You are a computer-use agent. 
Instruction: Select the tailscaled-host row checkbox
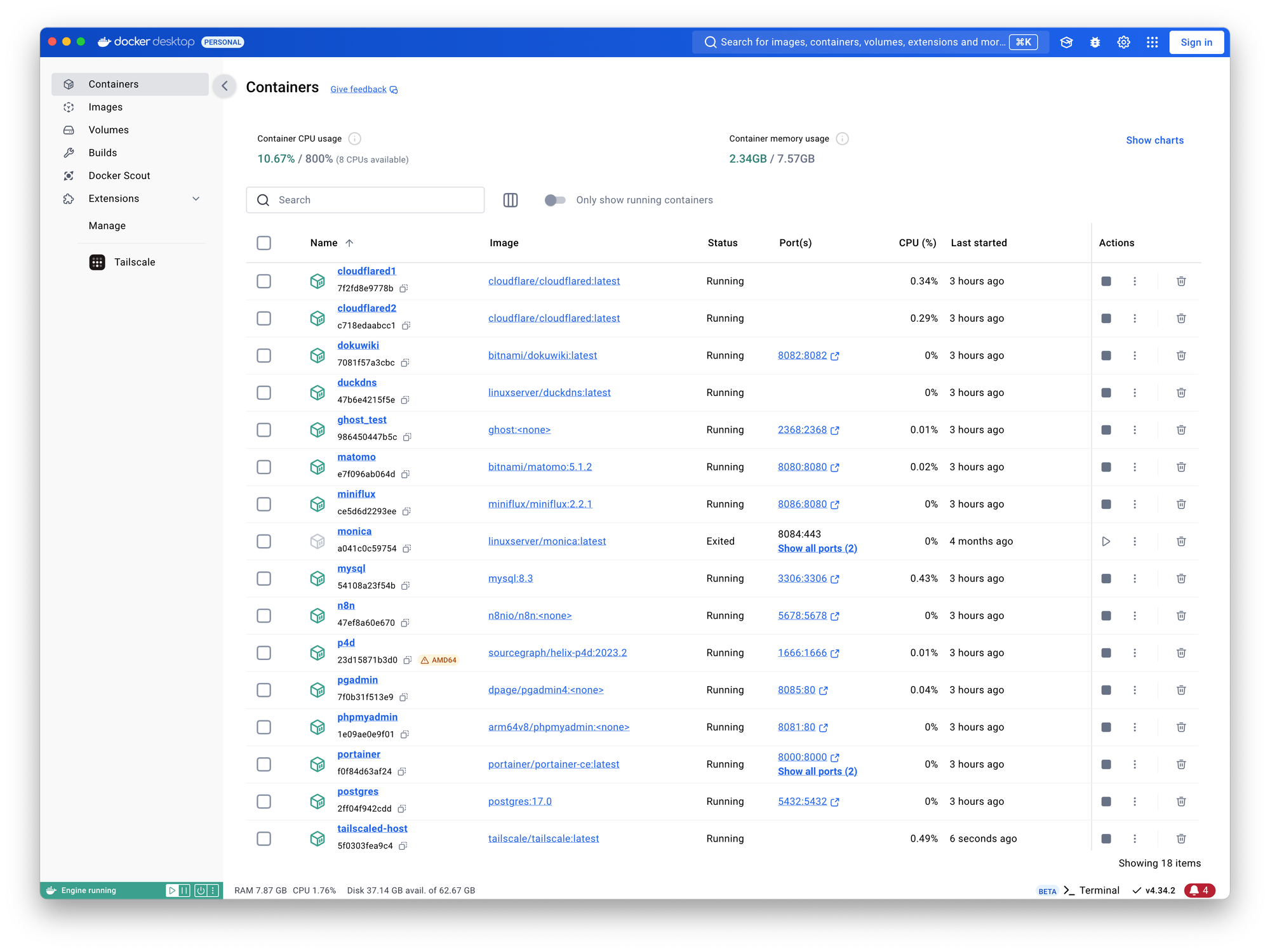tap(264, 838)
